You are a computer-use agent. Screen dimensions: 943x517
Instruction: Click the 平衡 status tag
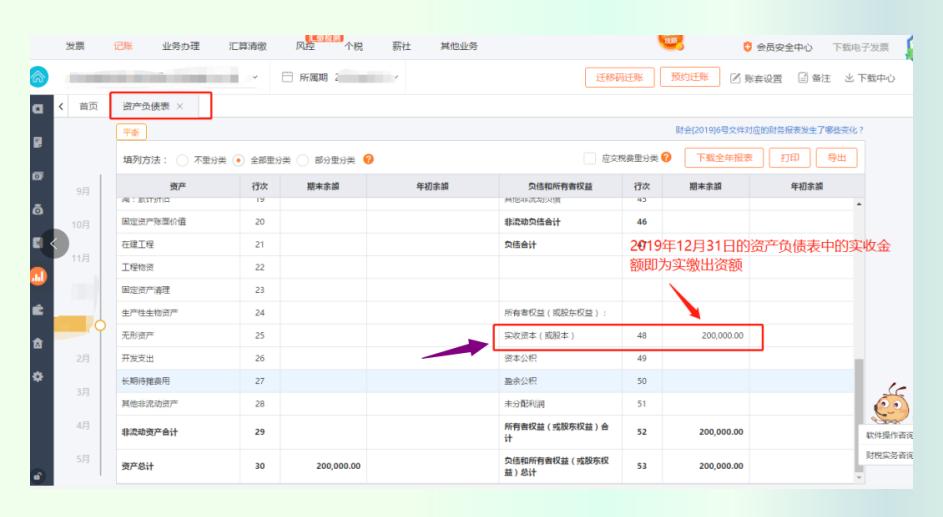[x=131, y=132]
